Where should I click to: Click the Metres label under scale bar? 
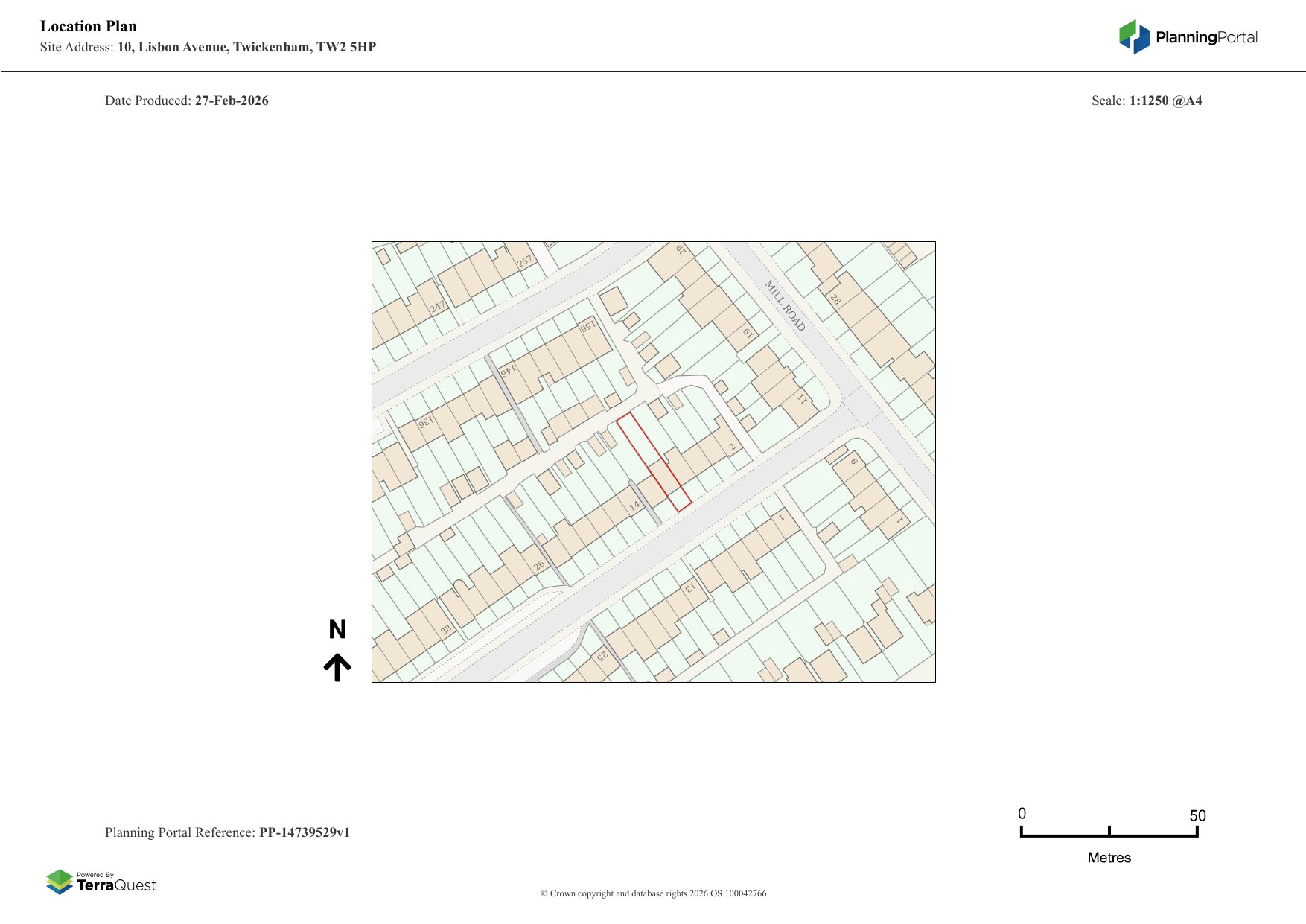(1109, 858)
